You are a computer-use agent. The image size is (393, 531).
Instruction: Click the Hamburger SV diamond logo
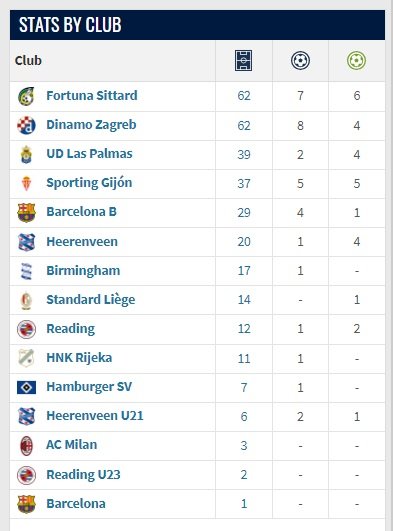(26, 387)
